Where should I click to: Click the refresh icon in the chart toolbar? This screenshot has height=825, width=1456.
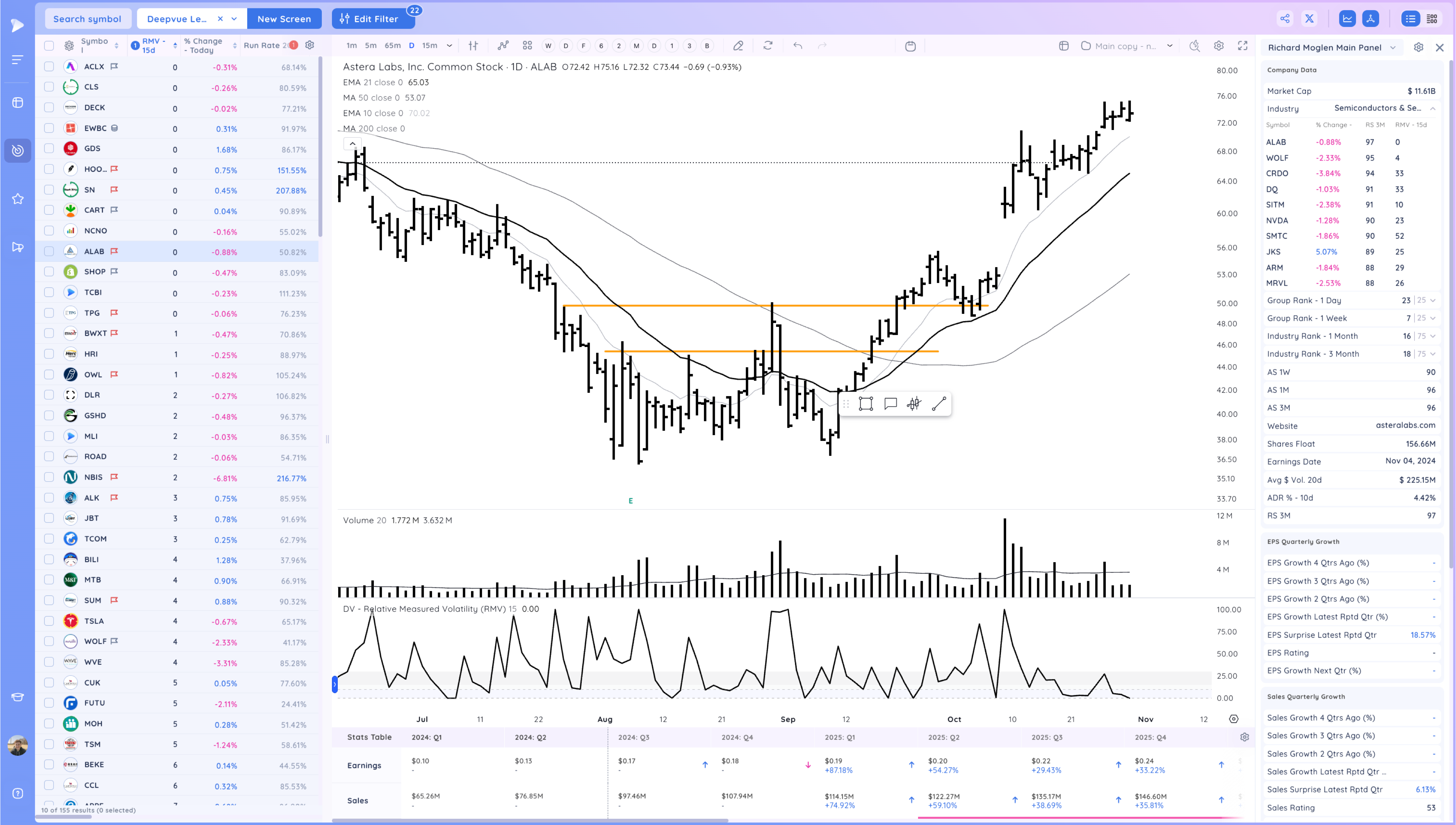point(767,46)
